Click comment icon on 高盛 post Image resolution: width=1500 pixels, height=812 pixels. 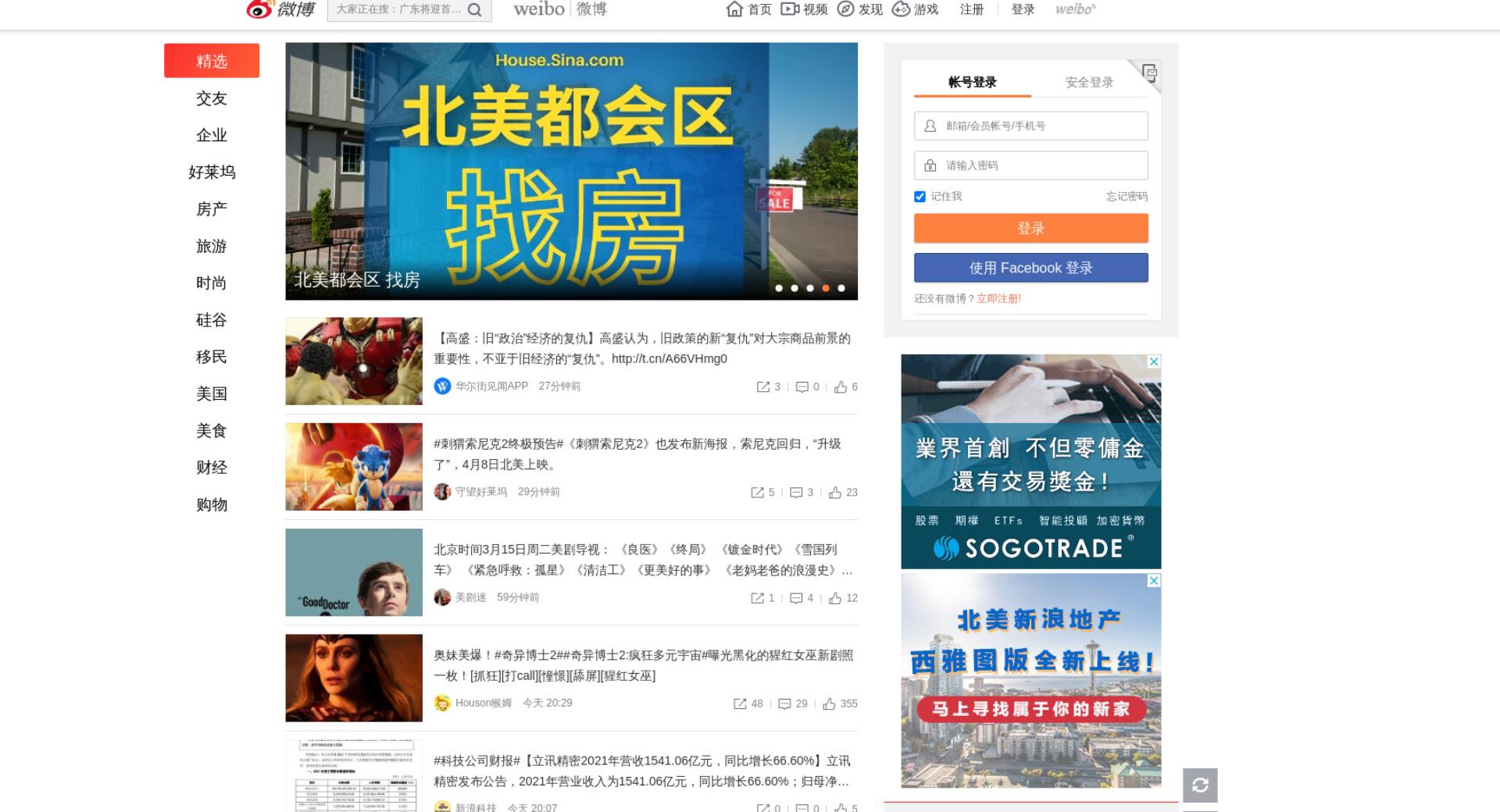pos(802,386)
